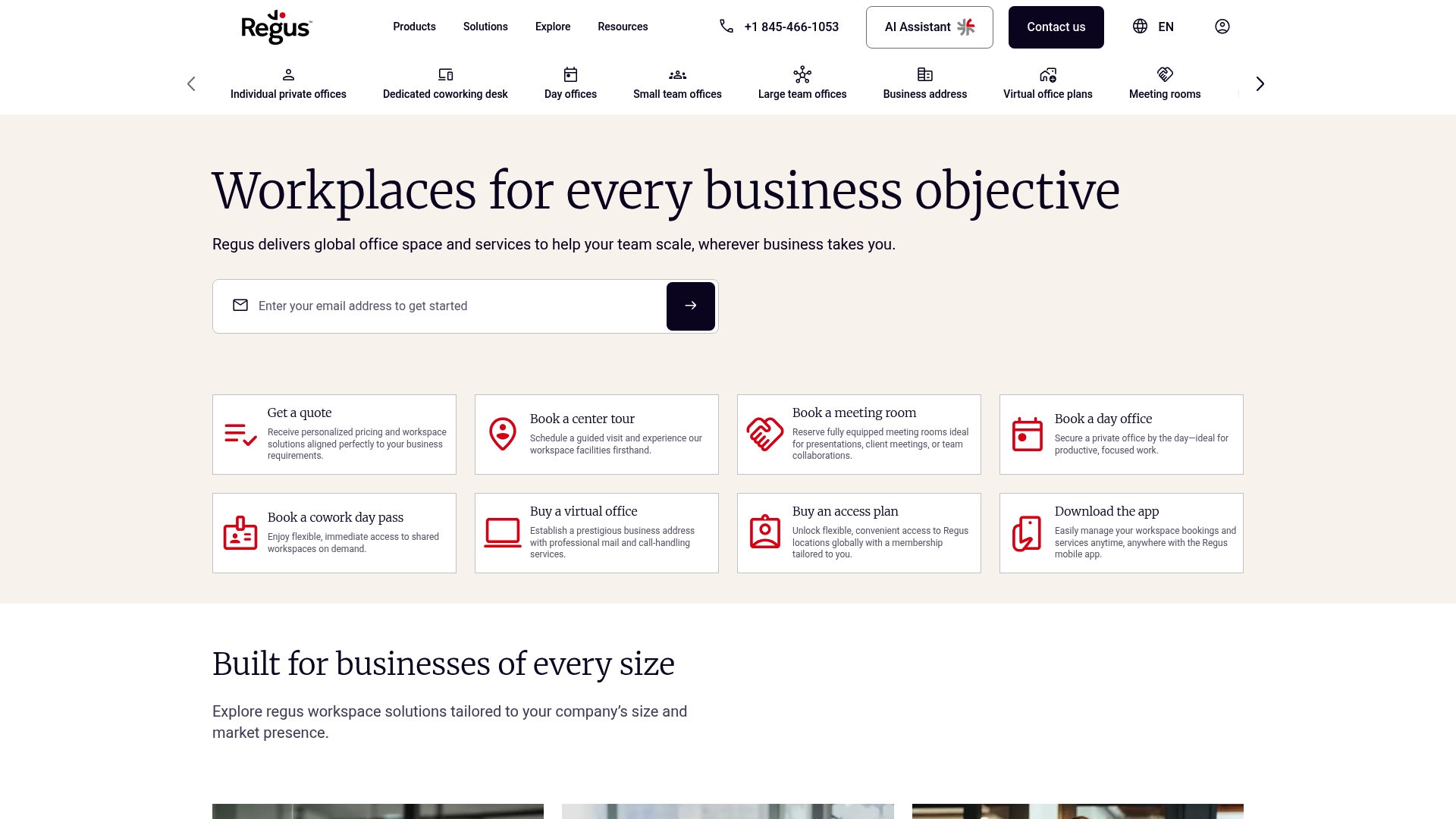The width and height of the screenshot is (1456, 819).
Task: Open Buy an access plan card title
Action: tap(846, 511)
